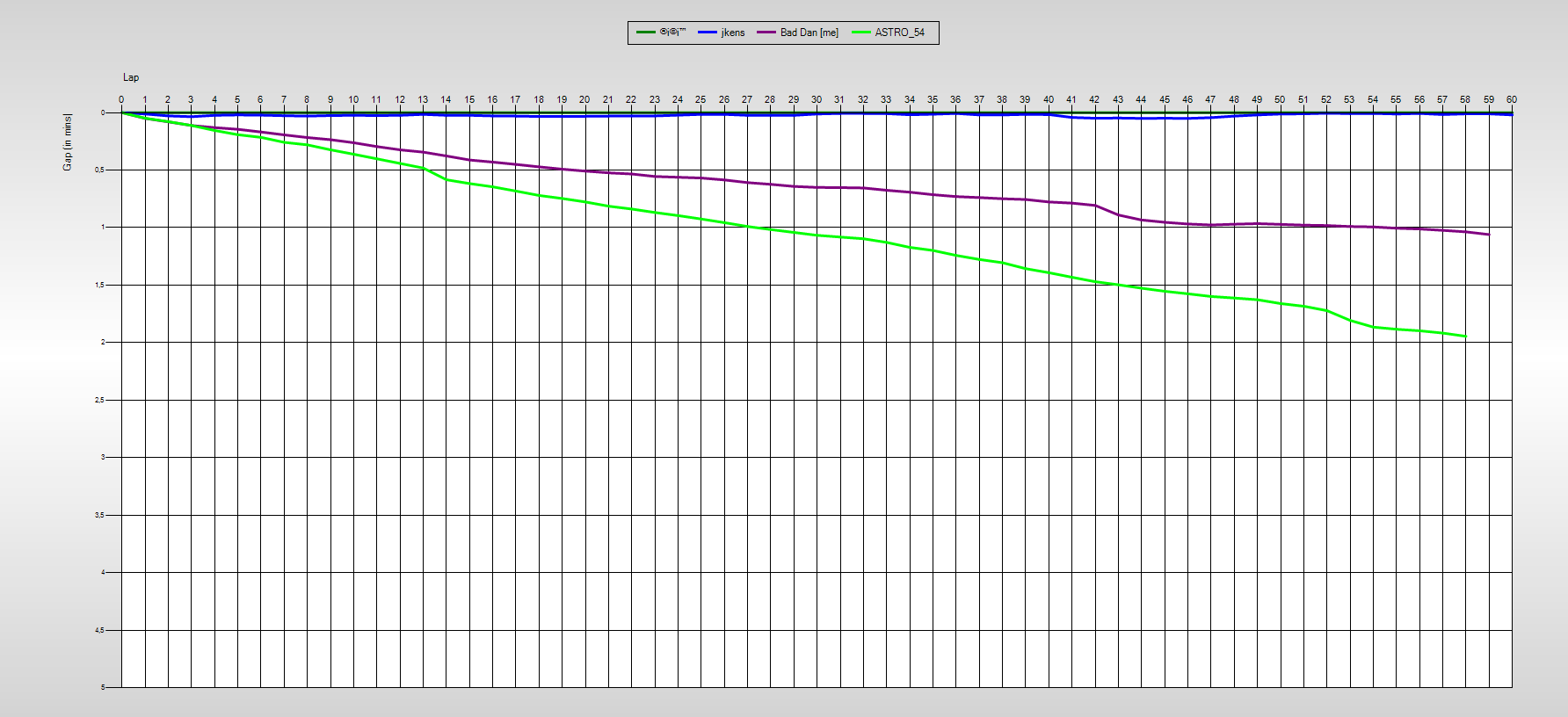Click lap 60 on the top axis

[x=1512, y=99]
